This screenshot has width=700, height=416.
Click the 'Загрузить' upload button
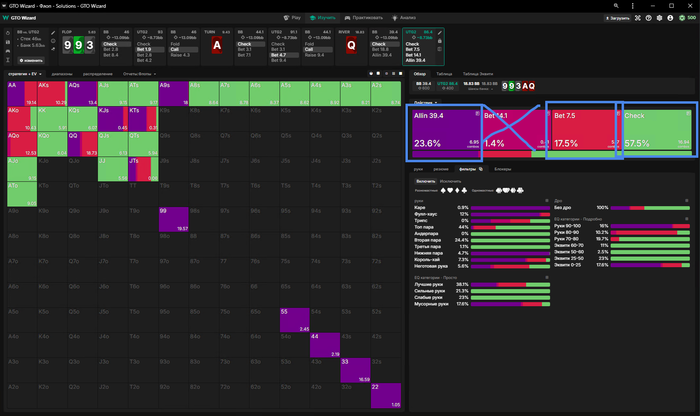(617, 18)
